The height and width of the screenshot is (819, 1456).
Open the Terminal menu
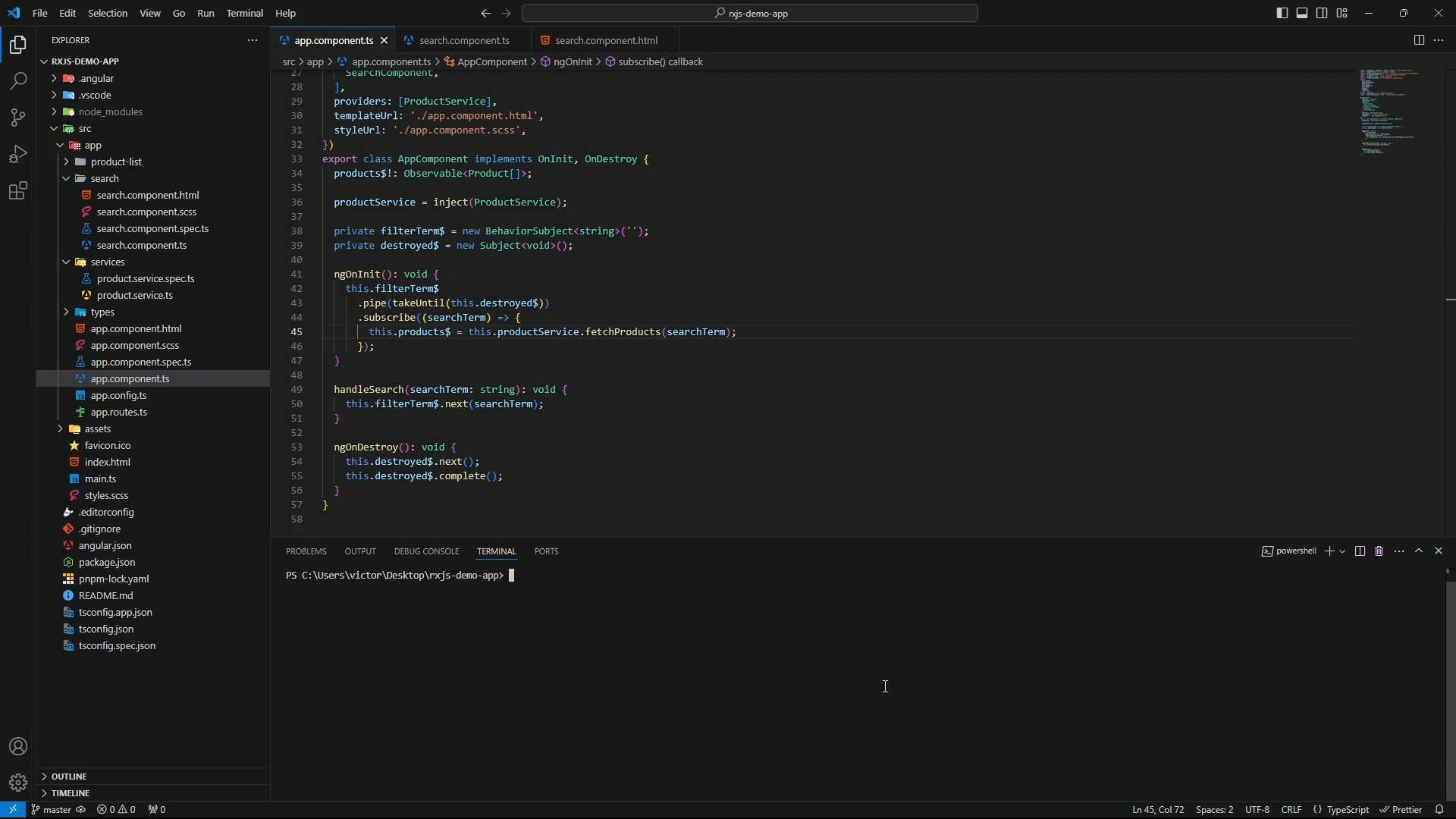[244, 13]
